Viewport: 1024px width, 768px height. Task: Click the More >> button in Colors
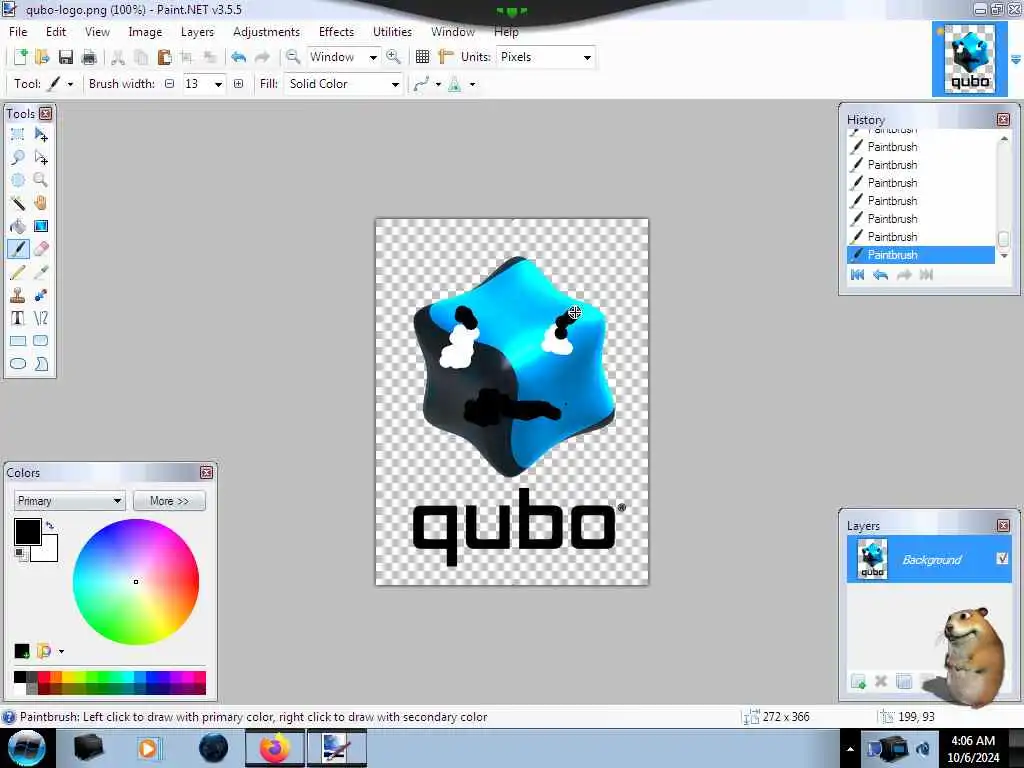point(169,501)
